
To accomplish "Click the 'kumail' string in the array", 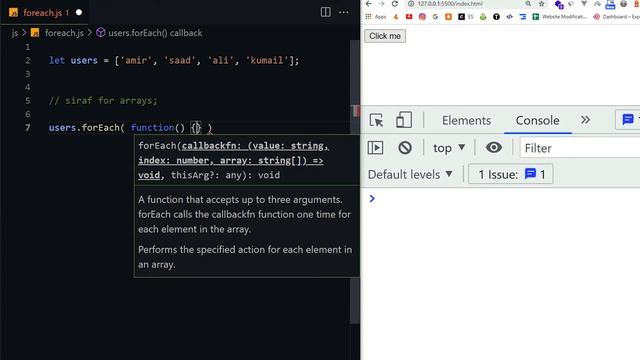I will (x=267, y=60).
